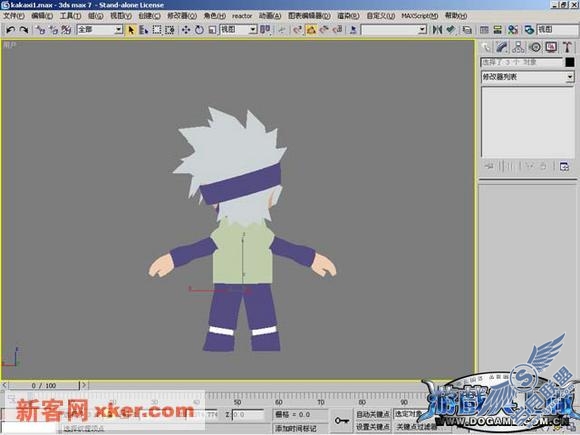The image size is (580, 435).
Task: Switch to the Utilities hammer panel tab
Action: click(567, 47)
